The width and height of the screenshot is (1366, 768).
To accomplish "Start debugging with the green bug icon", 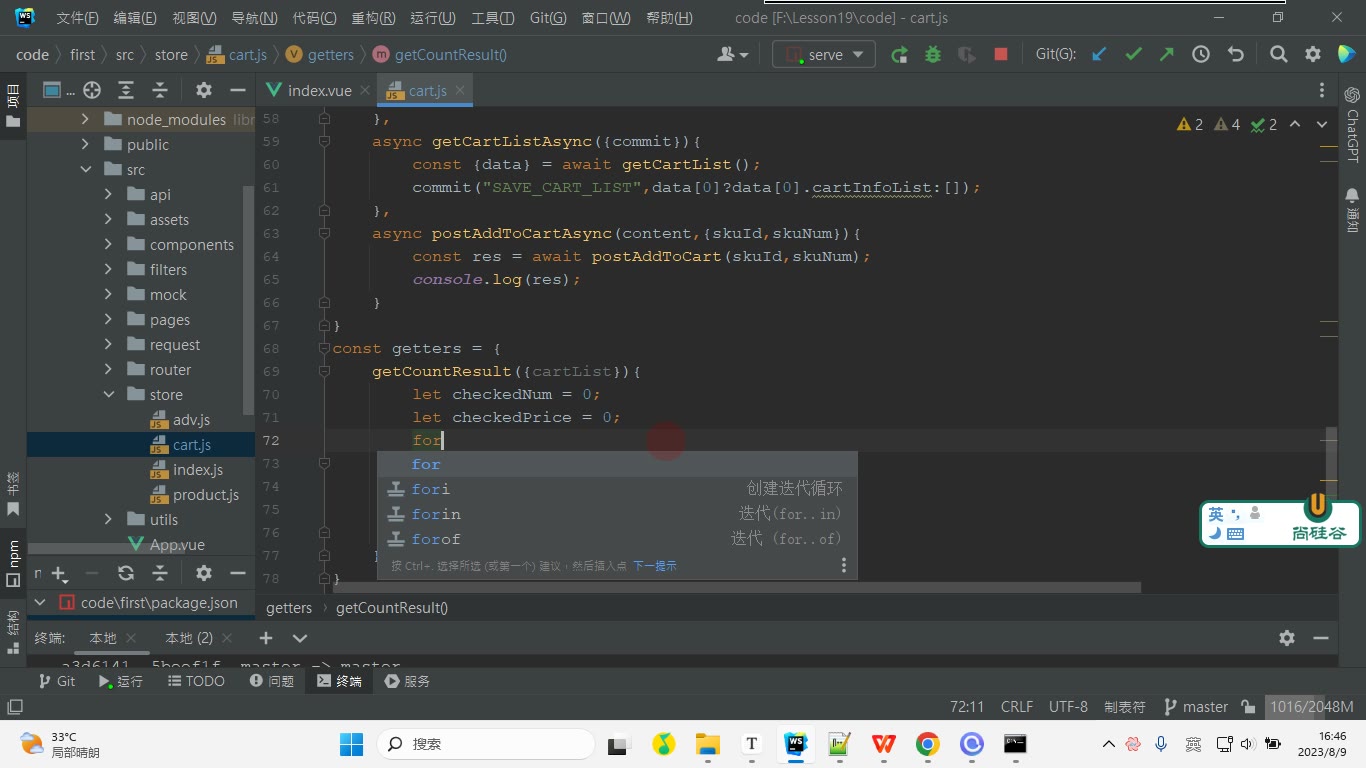I will (x=933, y=55).
